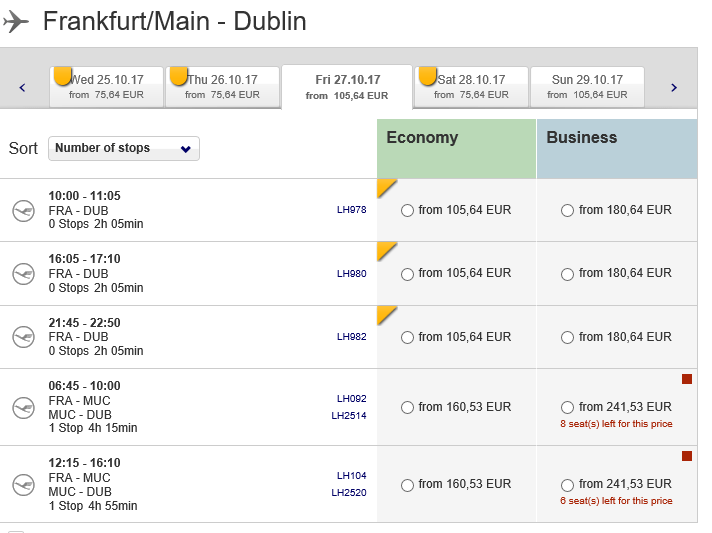Pick Economy fare for the 21:45 flight LH982
The height and width of the screenshot is (533, 712).
click(x=407, y=337)
